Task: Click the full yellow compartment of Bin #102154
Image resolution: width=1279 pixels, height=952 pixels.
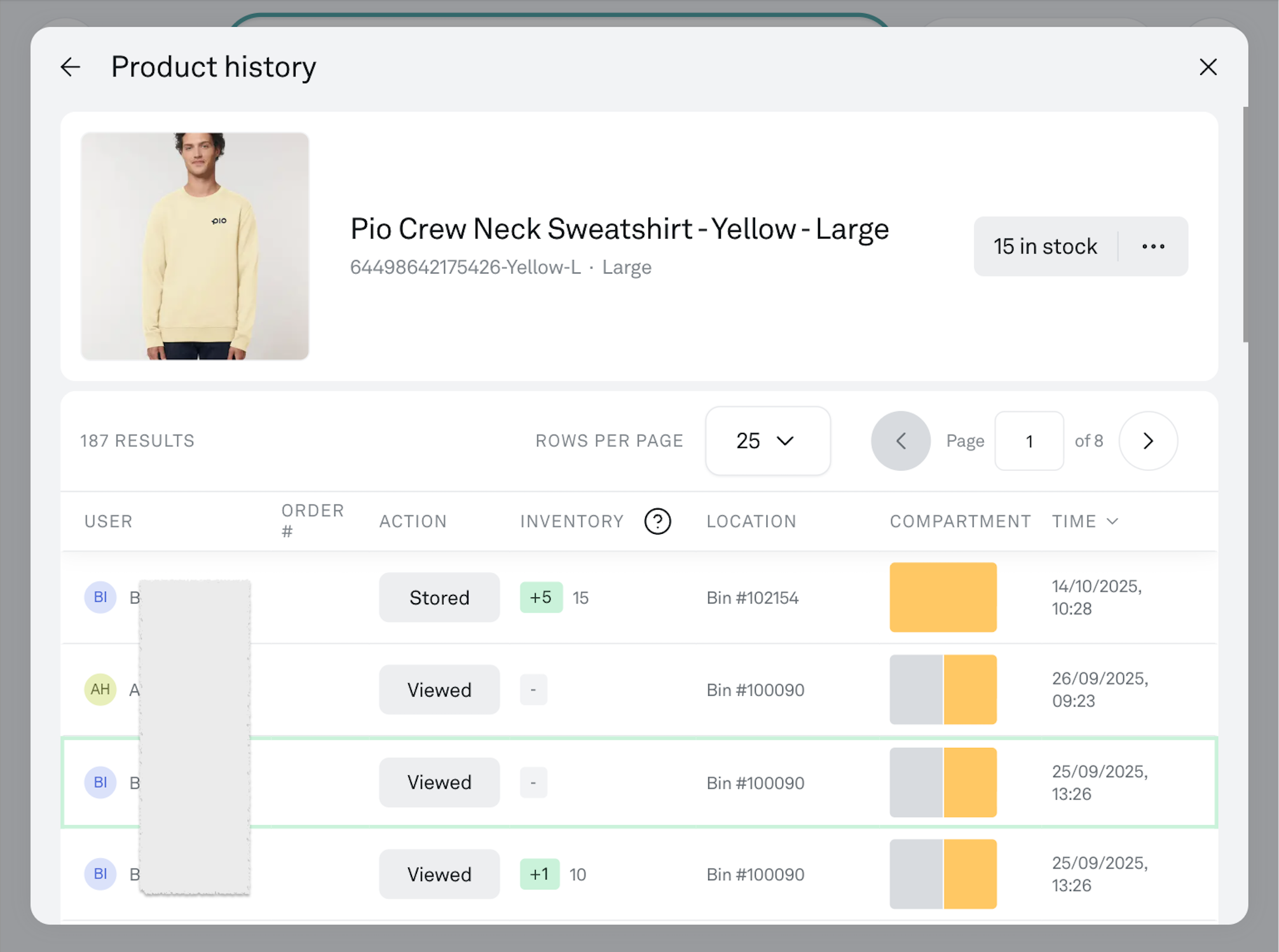Action: (943, 597)
